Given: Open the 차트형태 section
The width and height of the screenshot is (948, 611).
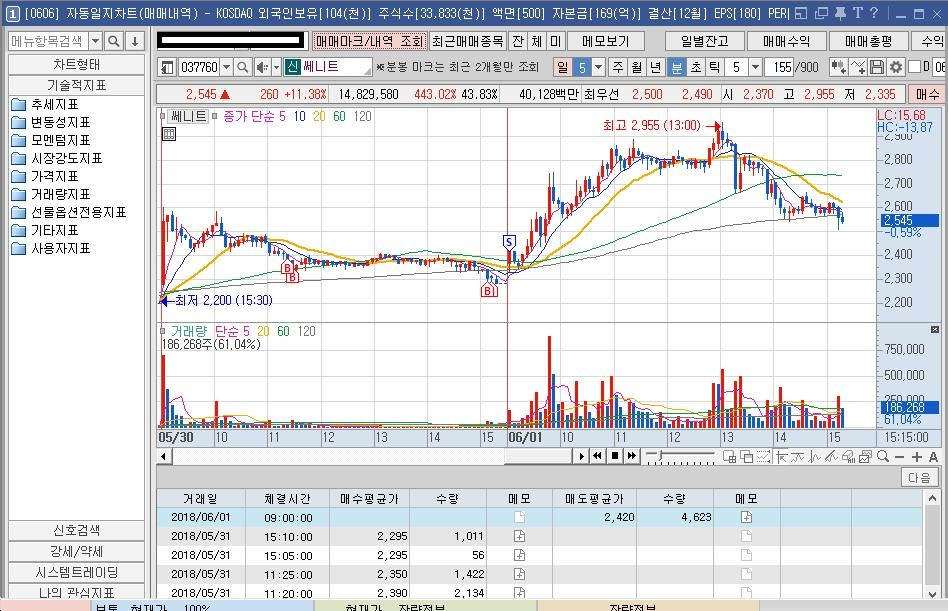Looking at the screenshot, I should coord(76,64).
